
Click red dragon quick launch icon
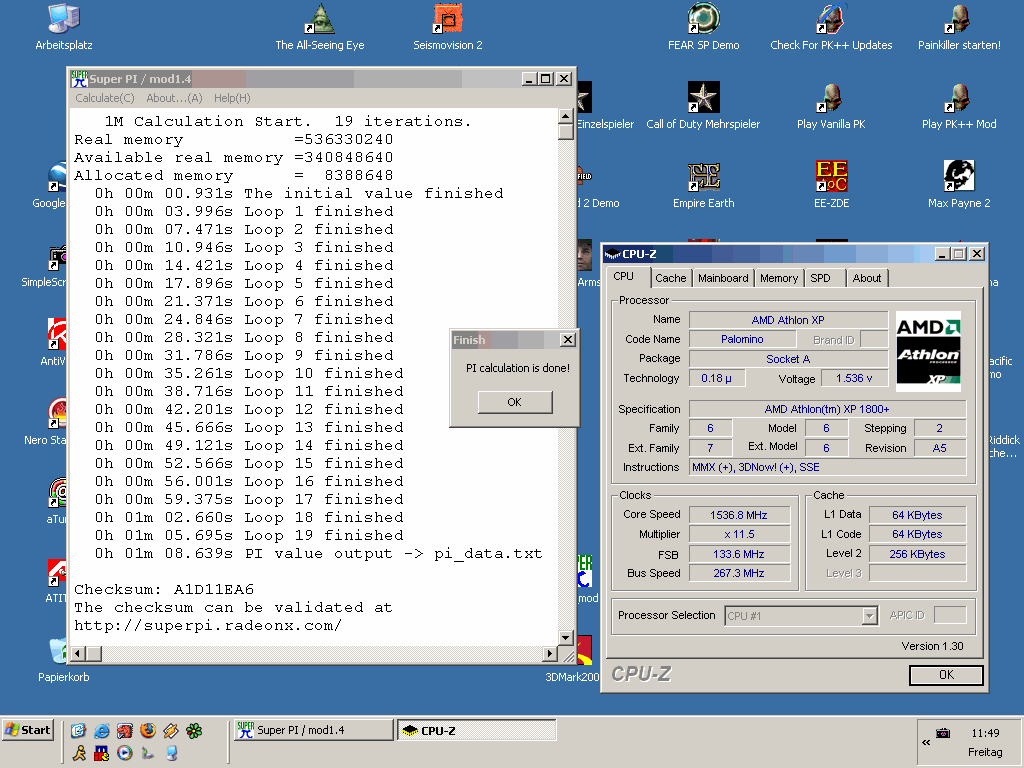[x=124, y=730]
